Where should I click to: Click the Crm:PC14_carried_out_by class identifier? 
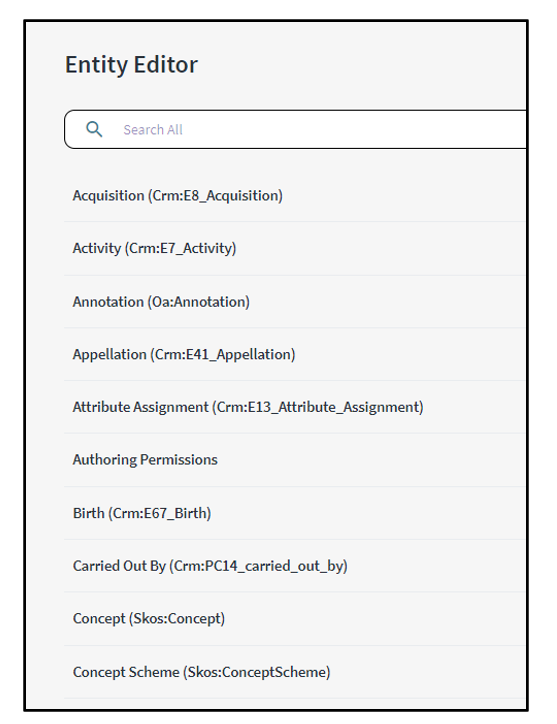click(x=259, y=566)
